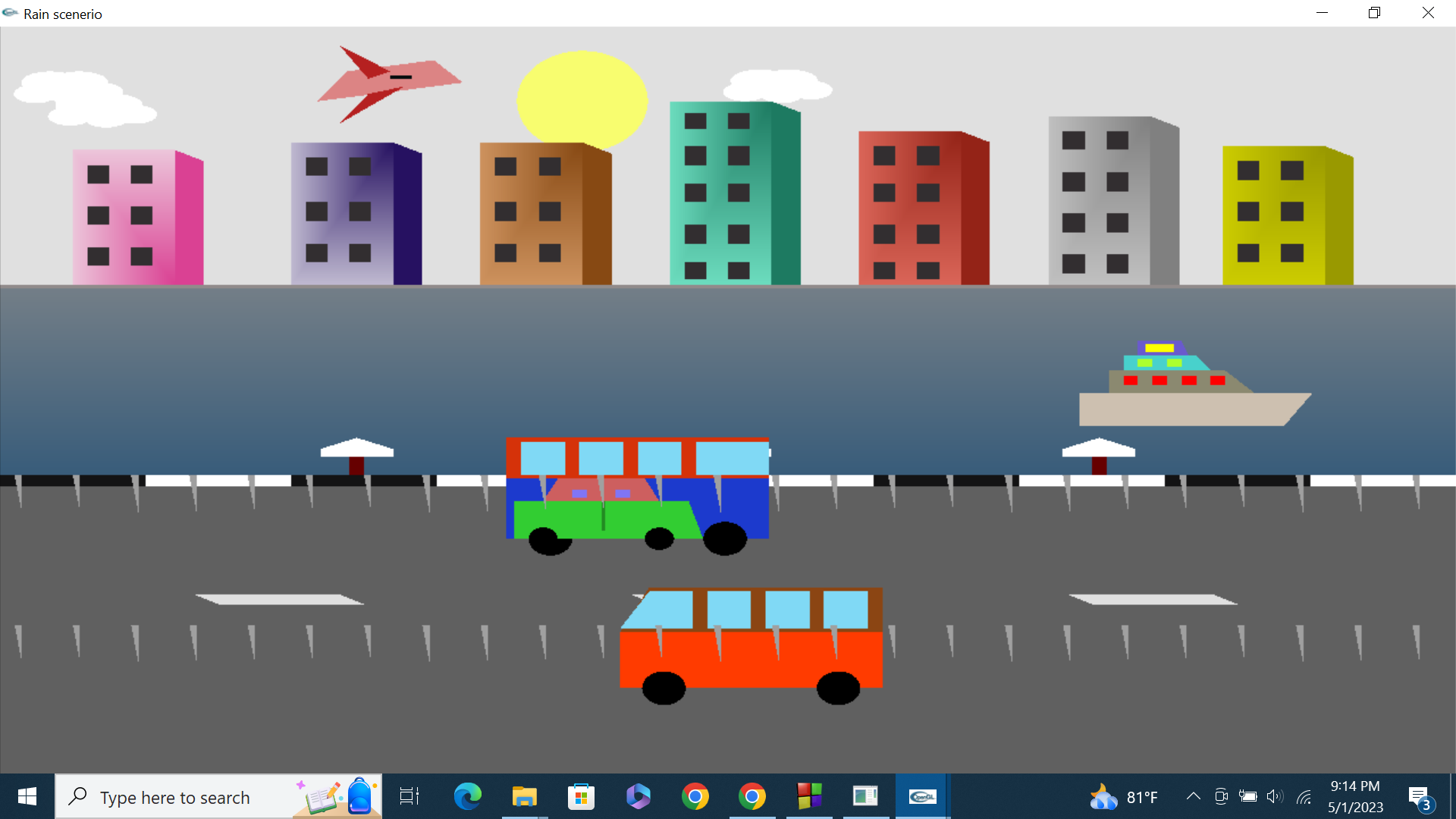Open Microsoft Edge from the taskbar

point(468,796)
